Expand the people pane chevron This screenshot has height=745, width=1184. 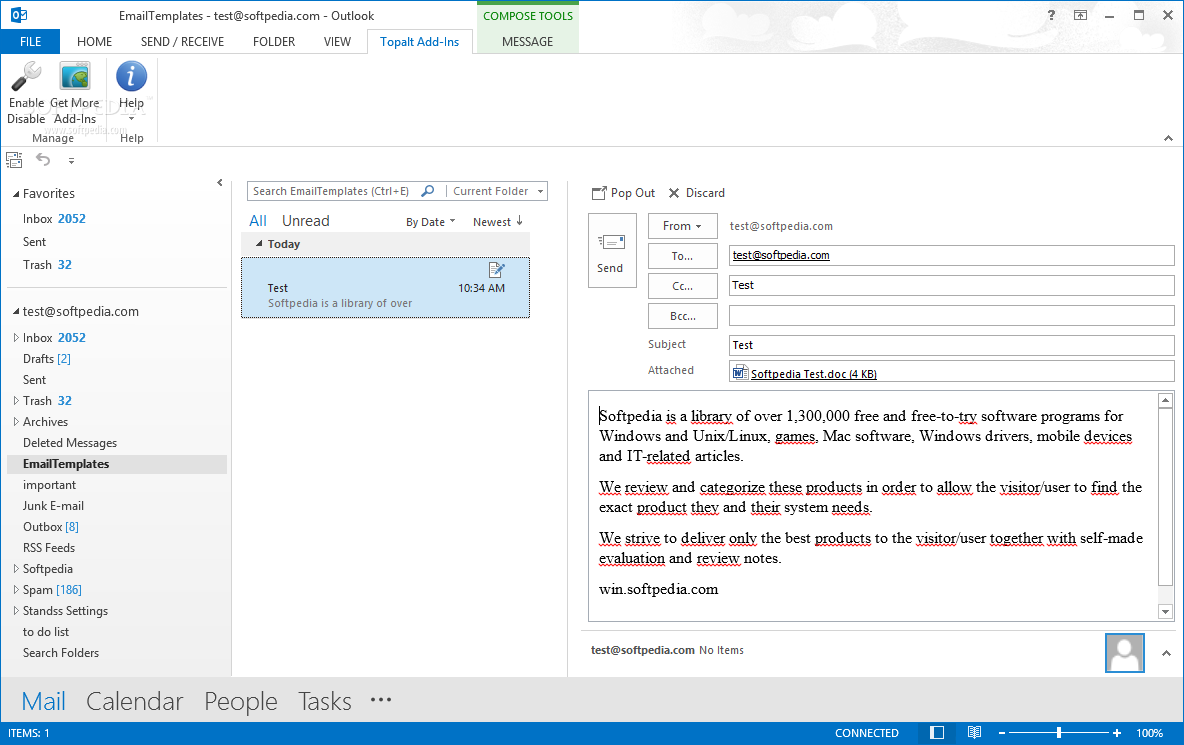[1167, 654]
